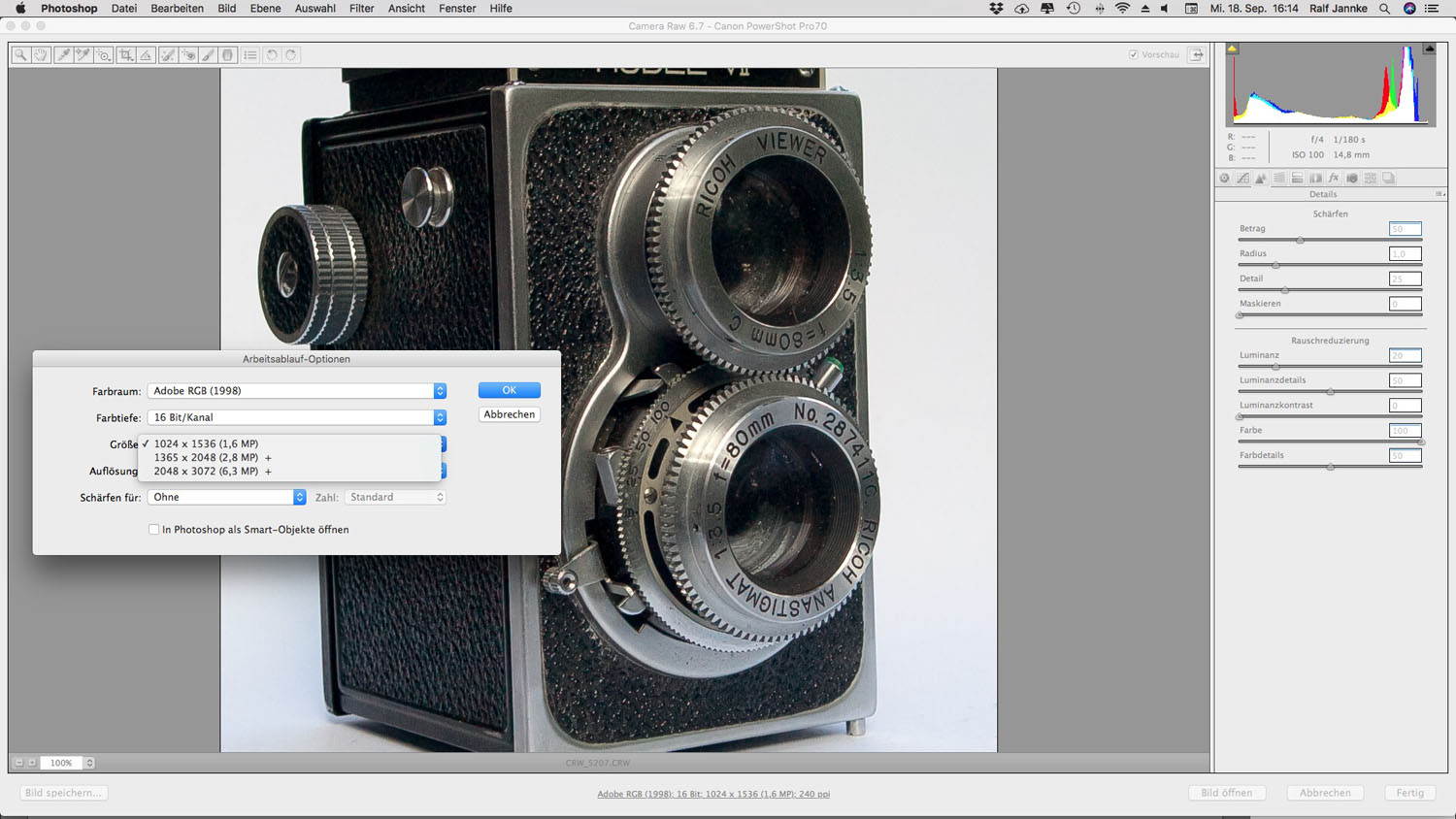
Task: Click the Radius value input field
Action: point(1405,254)
